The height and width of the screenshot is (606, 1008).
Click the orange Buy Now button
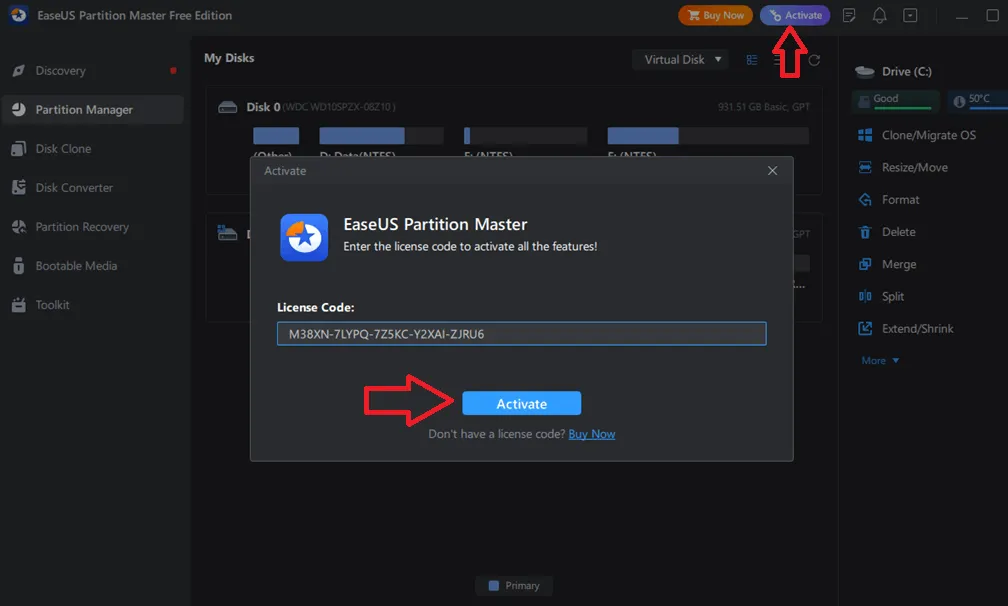[715, 15]
